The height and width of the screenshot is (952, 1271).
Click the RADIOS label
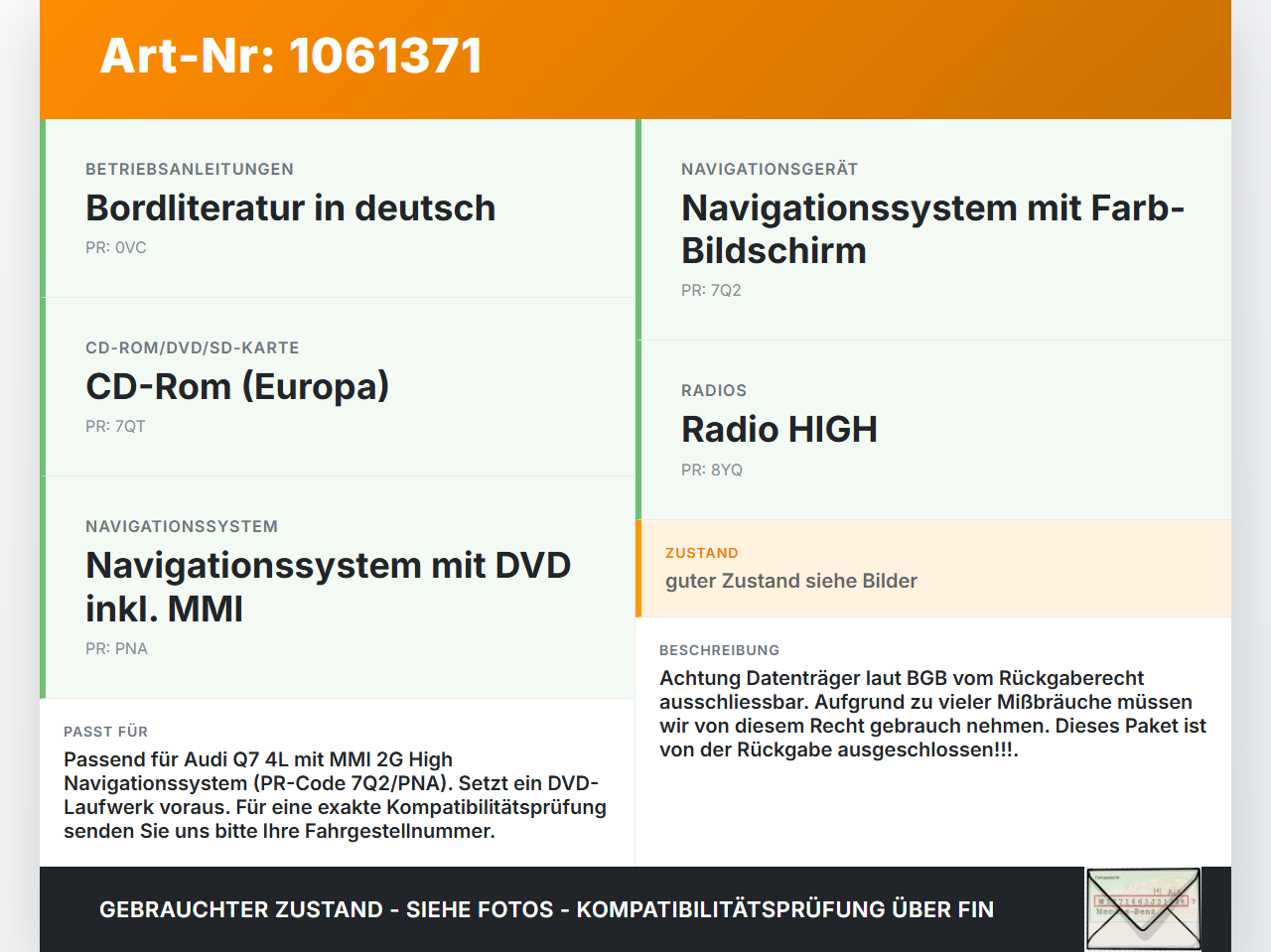(714, 390)
